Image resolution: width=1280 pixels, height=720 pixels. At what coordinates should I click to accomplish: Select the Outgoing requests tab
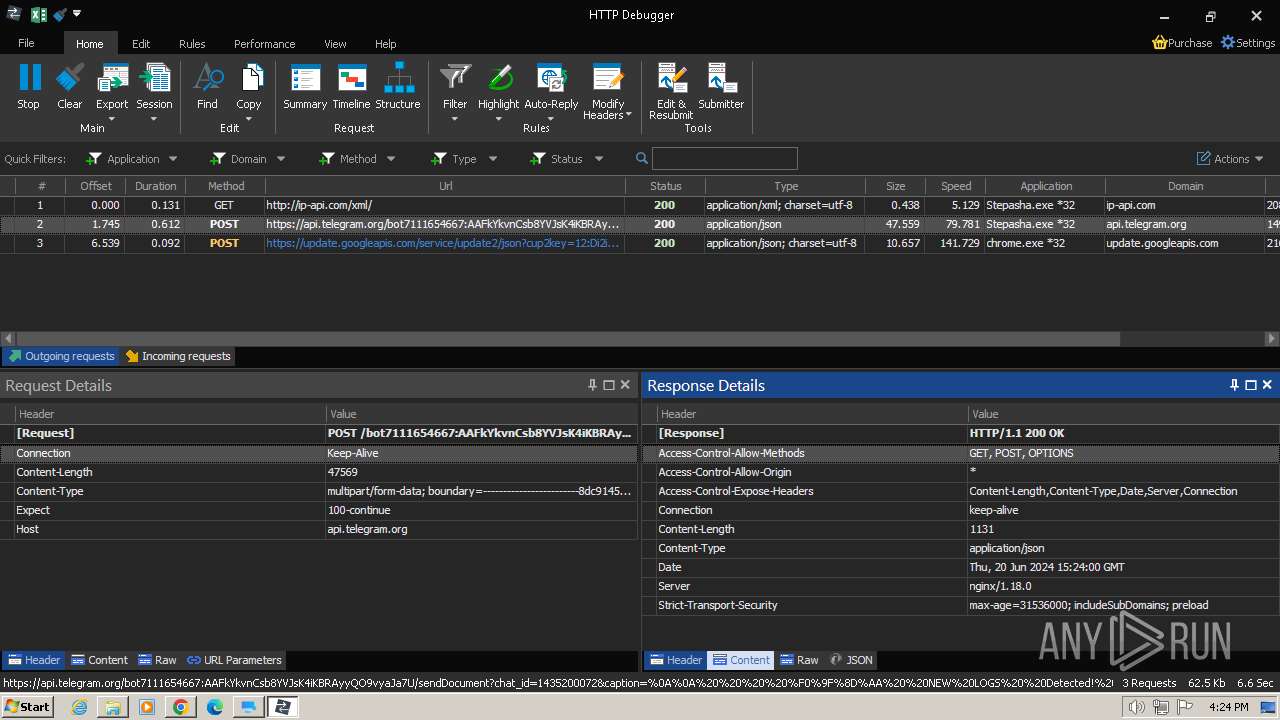tap(61, 356)
